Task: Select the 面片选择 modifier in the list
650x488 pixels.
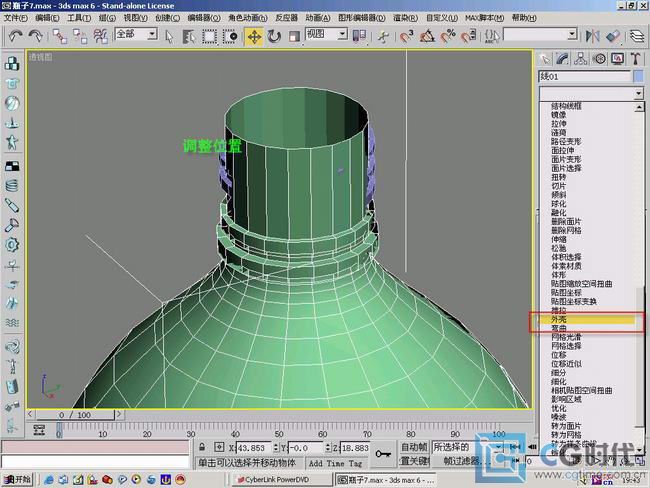Action: click(x=566, y=168)
